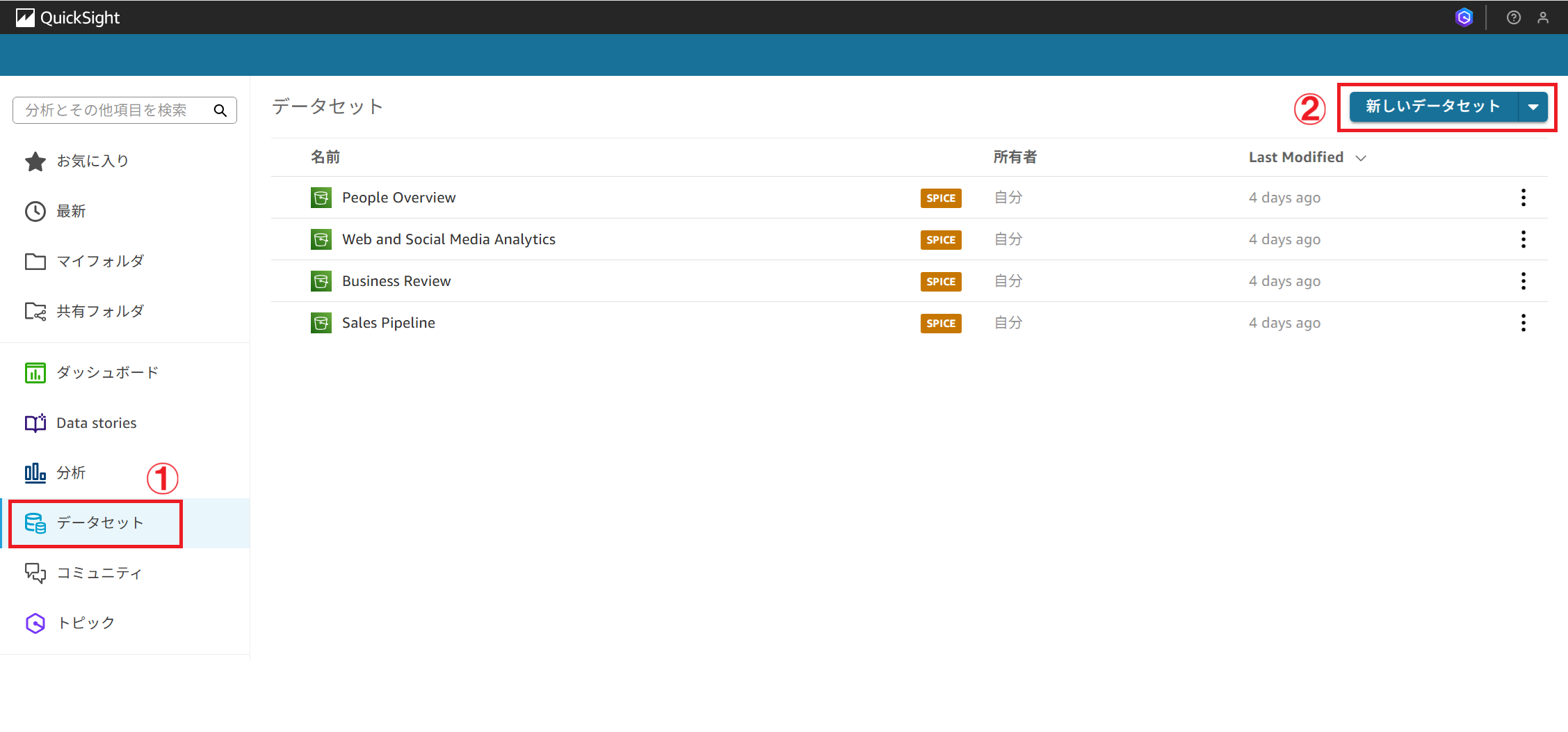This screenshot has width=1568, height=732.
Task: Click the People Overview dataset icon
Action: (x=321, y=198)
